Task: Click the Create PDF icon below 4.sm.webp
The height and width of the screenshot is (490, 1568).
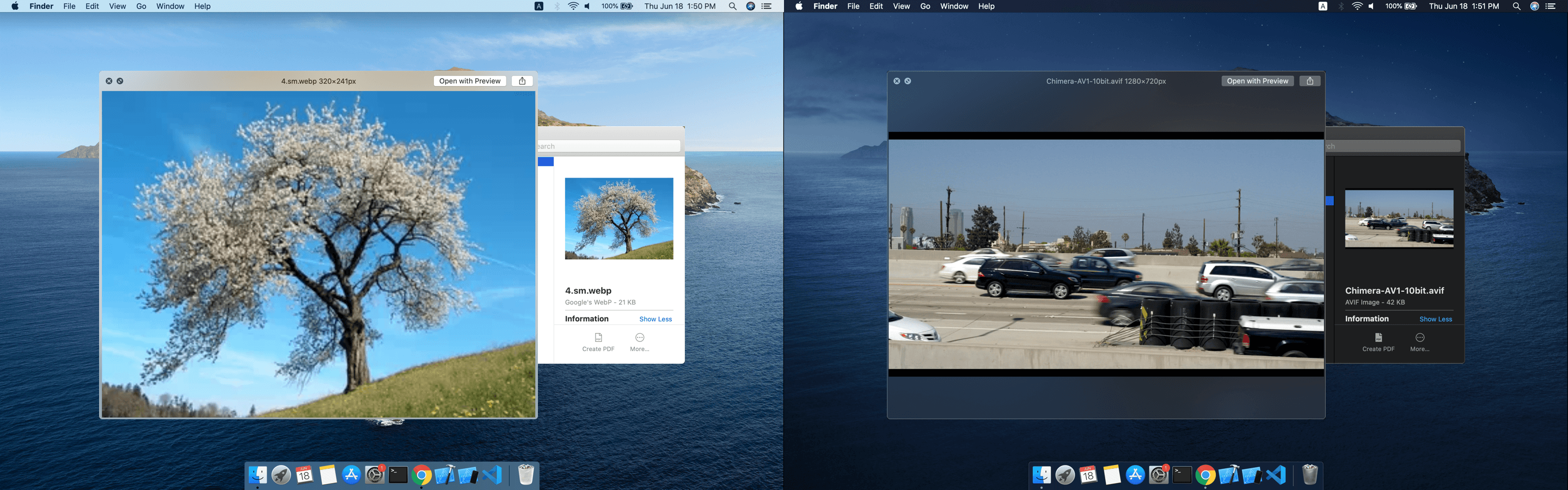Action: pyautogui.click(x=598, y=338)
